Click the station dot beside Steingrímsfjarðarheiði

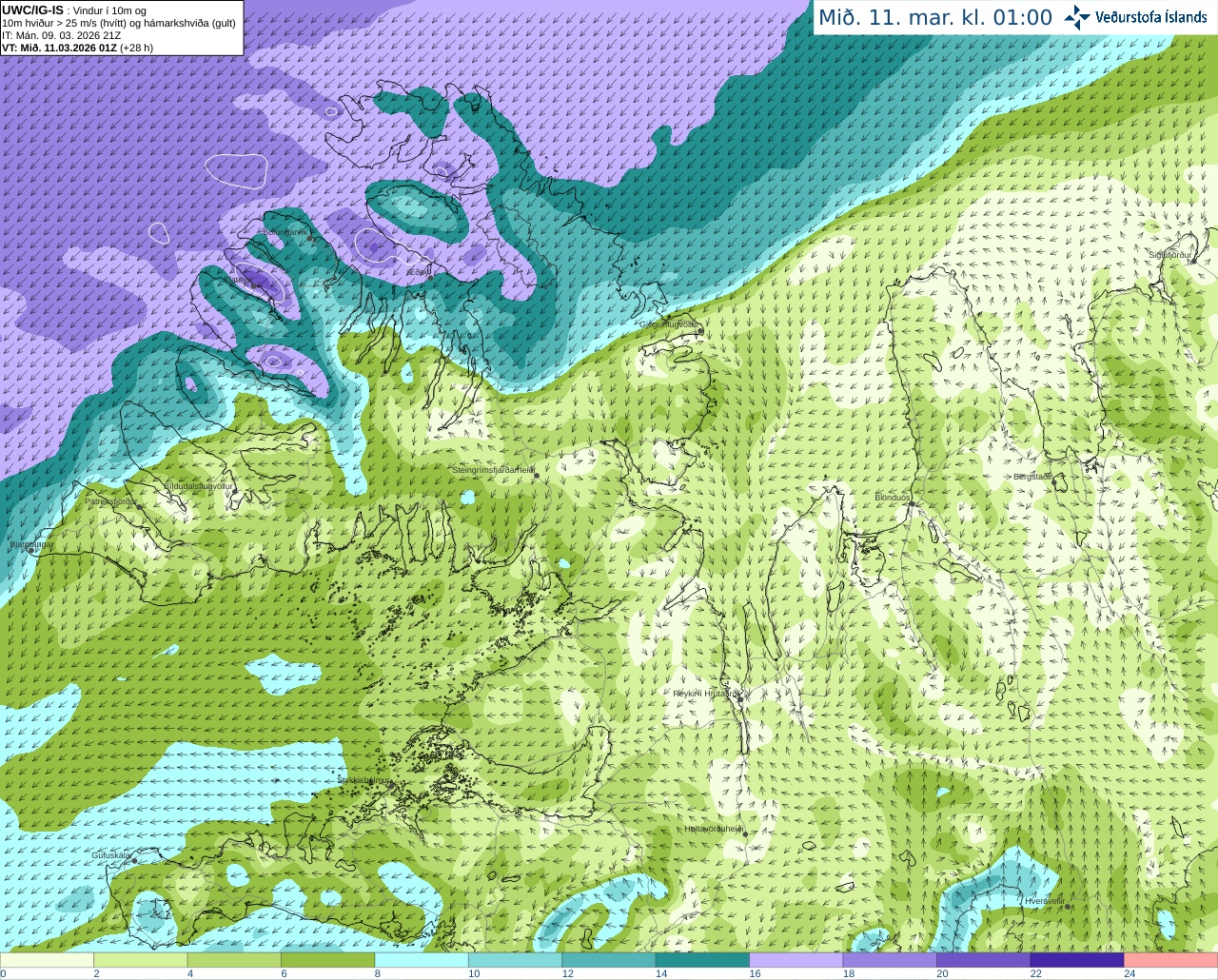click(x=537, y=475)
